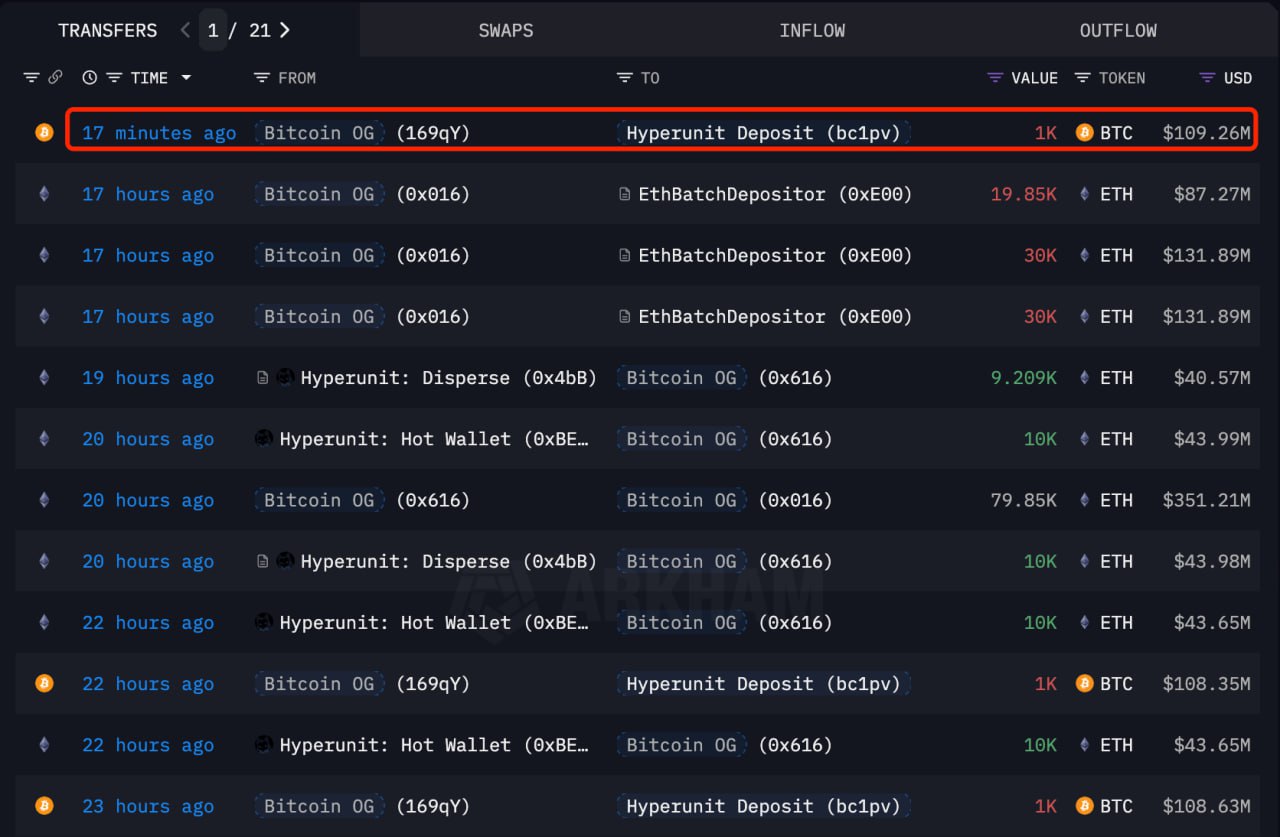Click Hyperunit logo in the $43.99M row
Viewport: 1280px width, 837px height.
click(x=264, y=439)
